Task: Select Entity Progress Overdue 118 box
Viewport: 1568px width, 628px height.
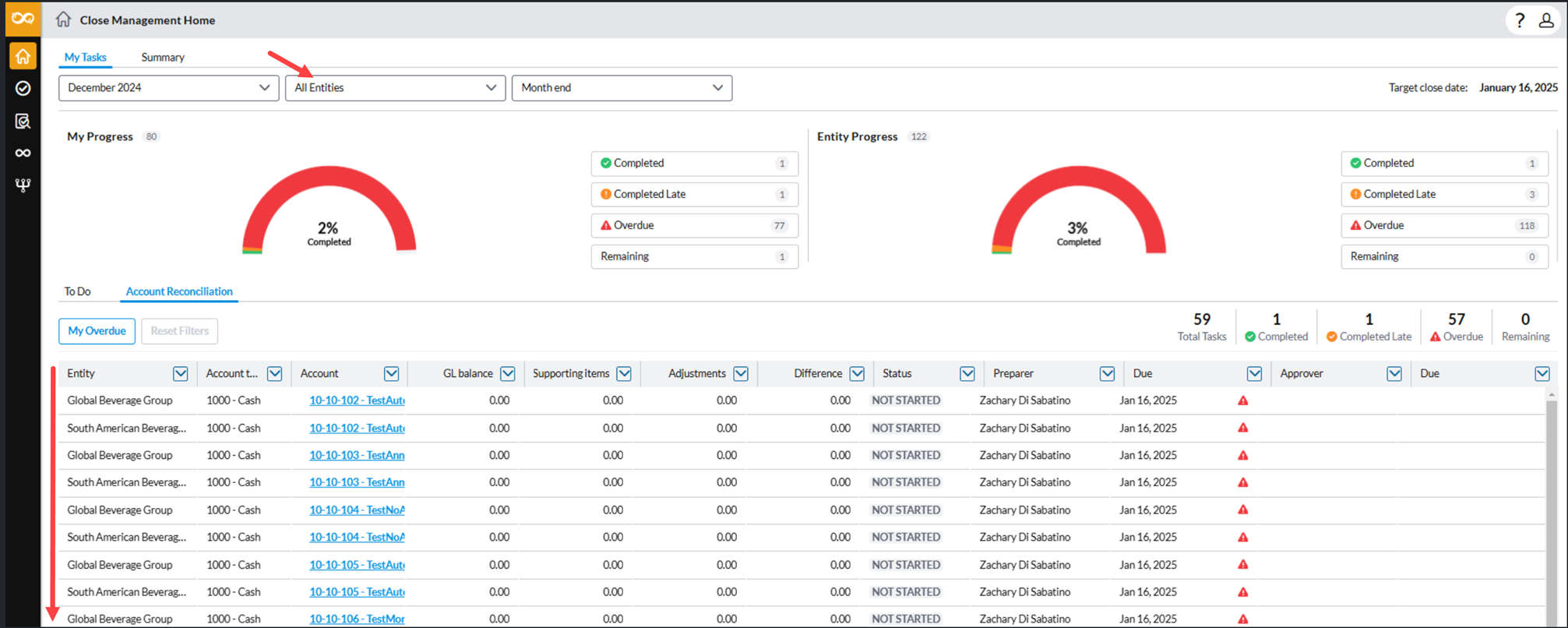Action: click(x=1445, y=225)
